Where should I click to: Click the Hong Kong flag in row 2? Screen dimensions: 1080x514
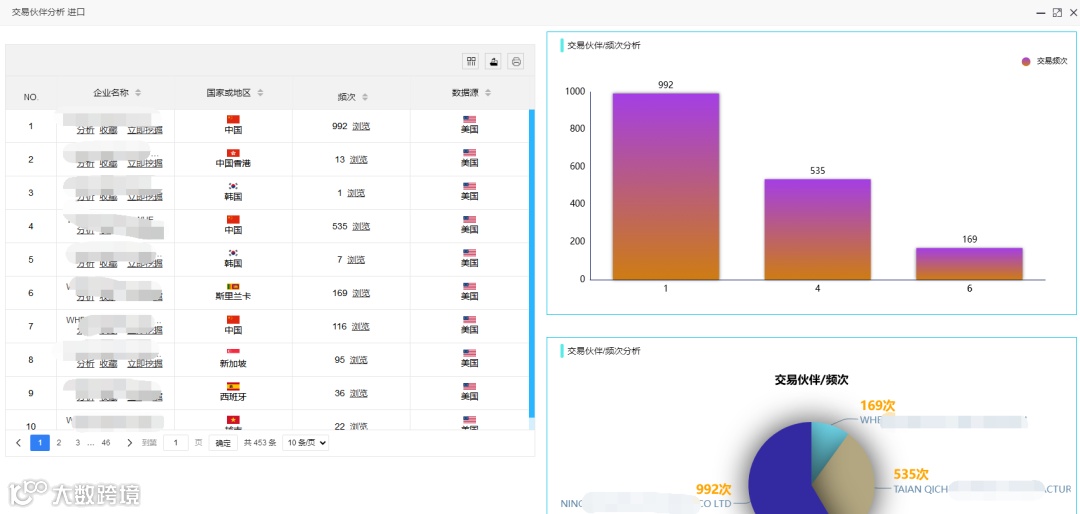point(233,153)
